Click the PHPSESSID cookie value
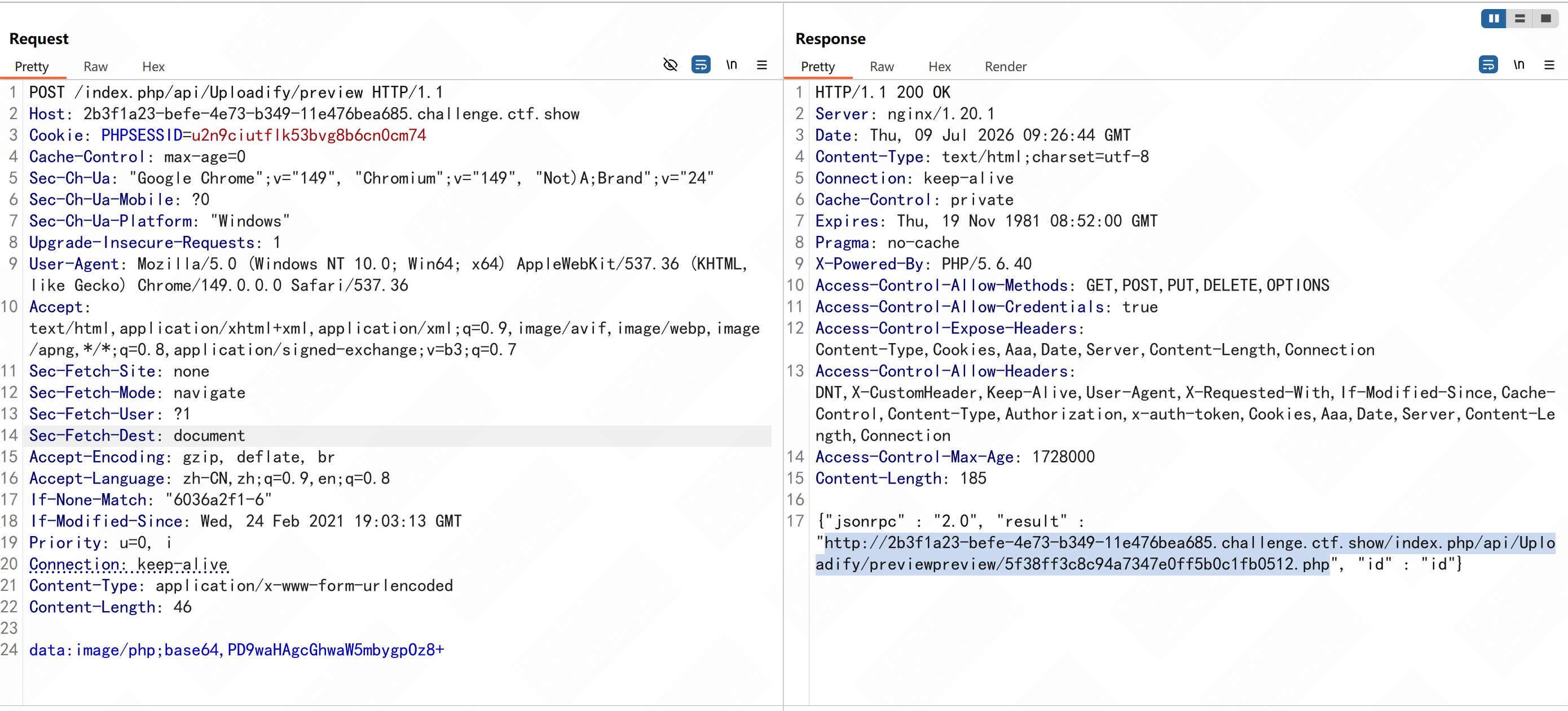 309,135
